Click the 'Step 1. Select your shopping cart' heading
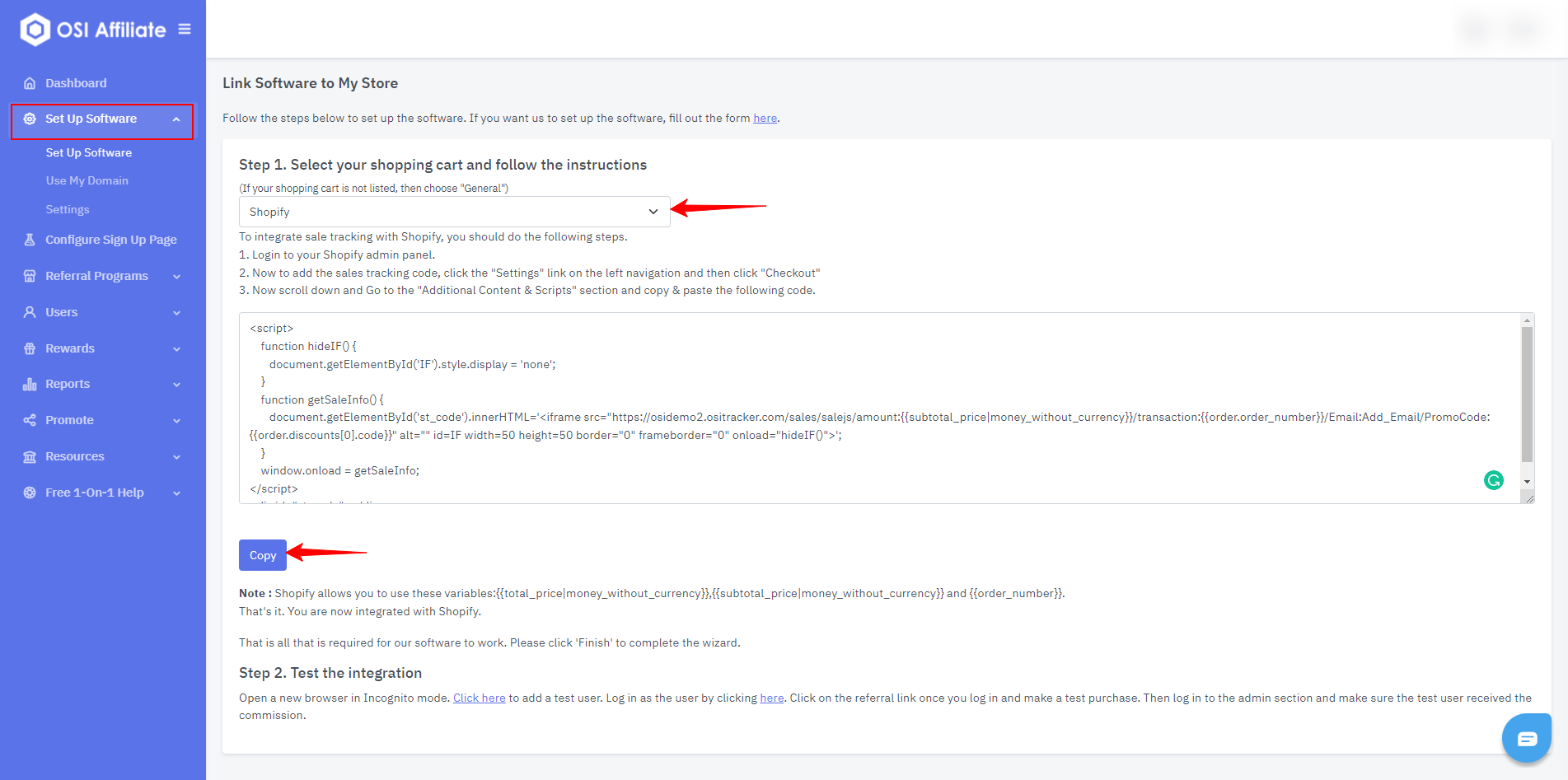This screenshot has height=780, width=1568. pos(442,165)
